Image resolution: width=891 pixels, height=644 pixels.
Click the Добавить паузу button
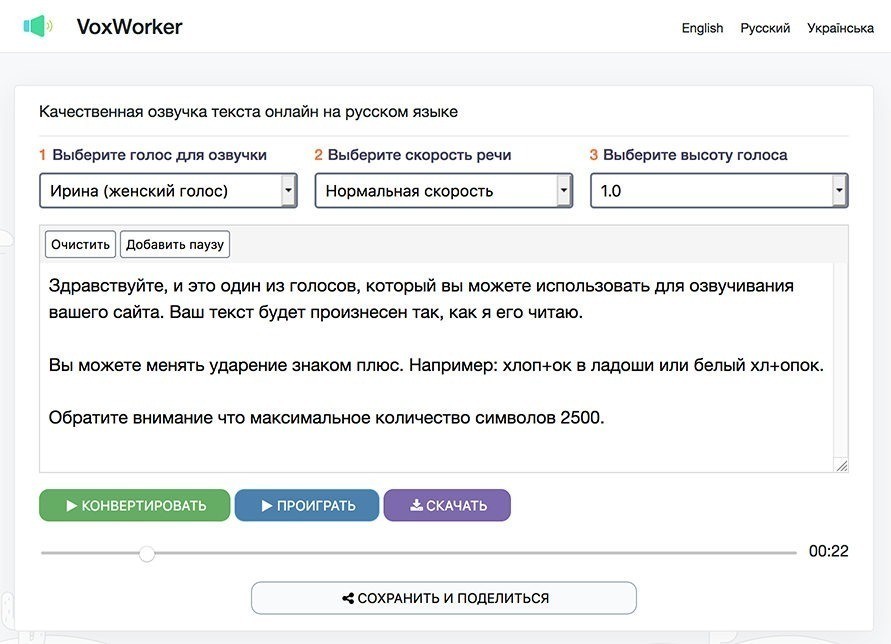click(x=175, y=244)
